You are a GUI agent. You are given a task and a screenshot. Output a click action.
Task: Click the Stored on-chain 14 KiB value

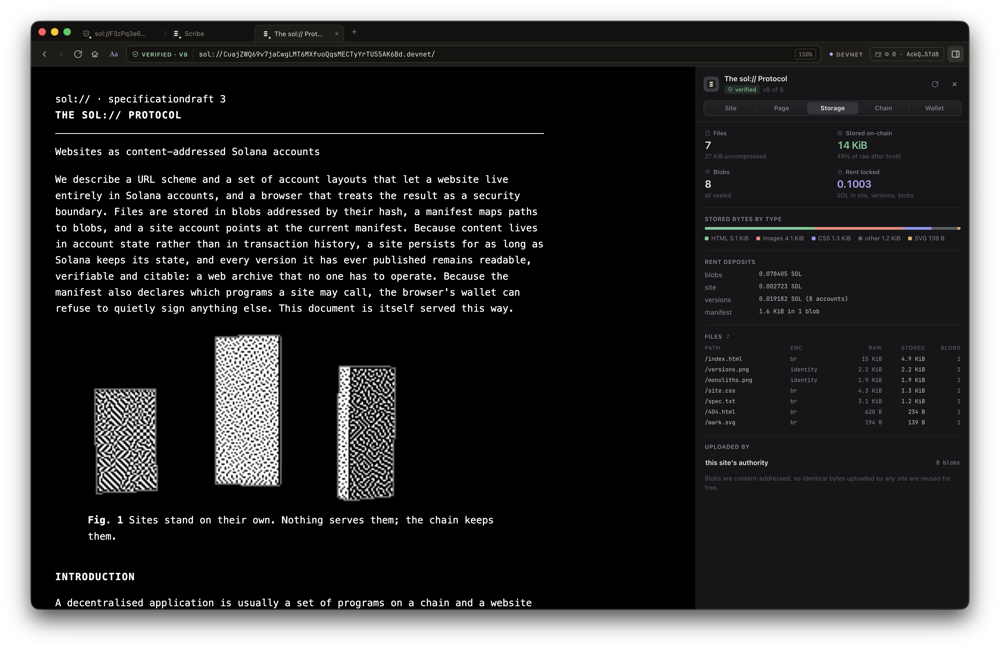tap(852, 145)
